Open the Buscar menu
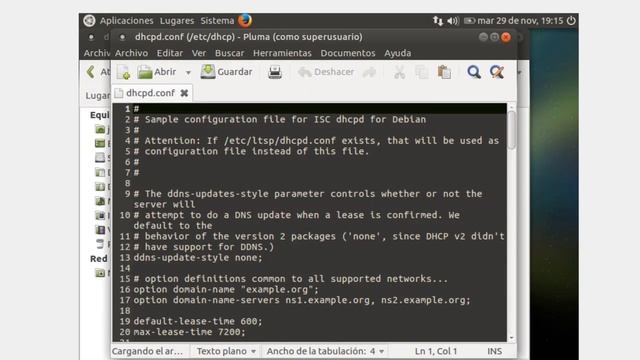The height and width of the screenshot is (360, 640). click(x=229, y=53)
